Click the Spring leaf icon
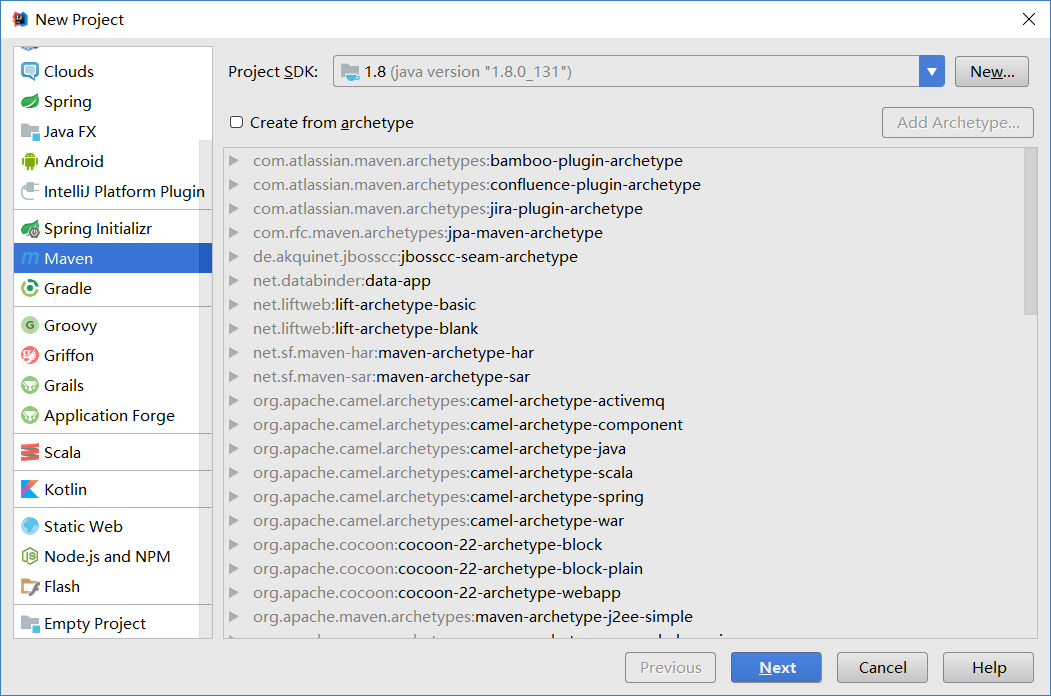 (30, 101)
